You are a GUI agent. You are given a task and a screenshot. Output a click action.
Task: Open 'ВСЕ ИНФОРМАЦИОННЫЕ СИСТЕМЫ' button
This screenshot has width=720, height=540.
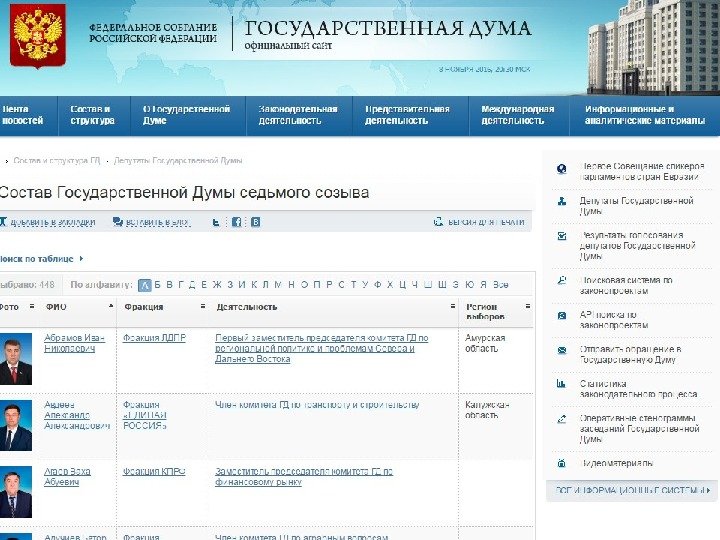(632, 490)
